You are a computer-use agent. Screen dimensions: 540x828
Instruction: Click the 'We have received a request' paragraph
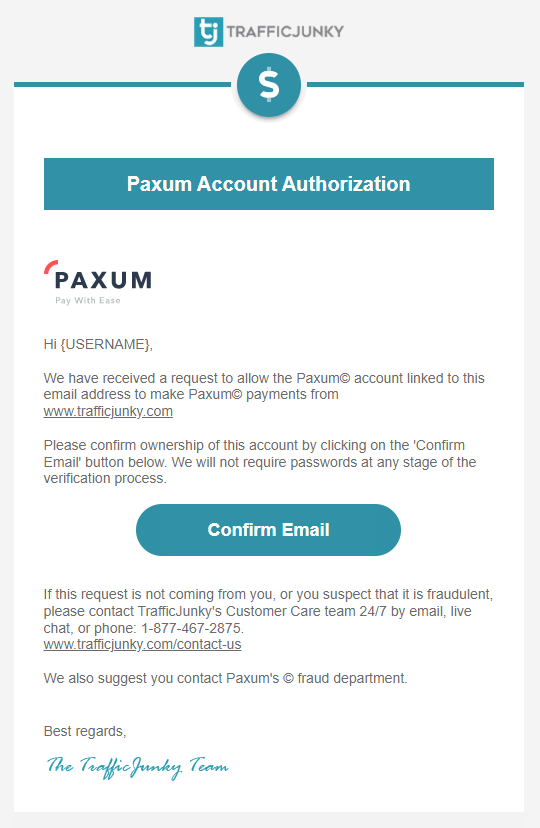click(x=264, y=394)
